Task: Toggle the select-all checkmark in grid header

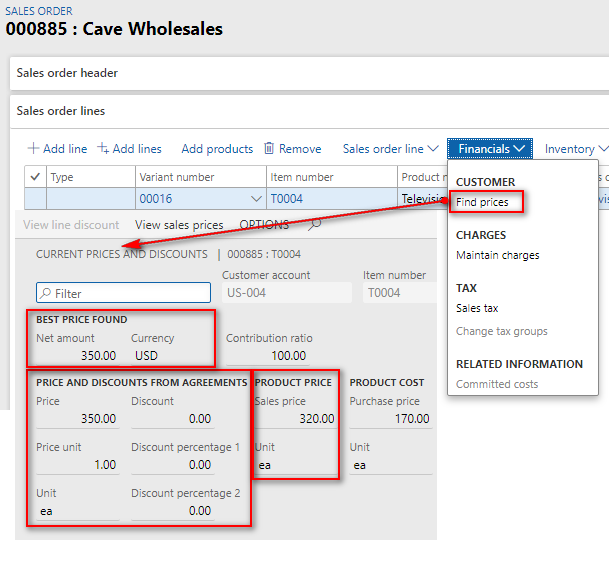Action: pos(36,177)
